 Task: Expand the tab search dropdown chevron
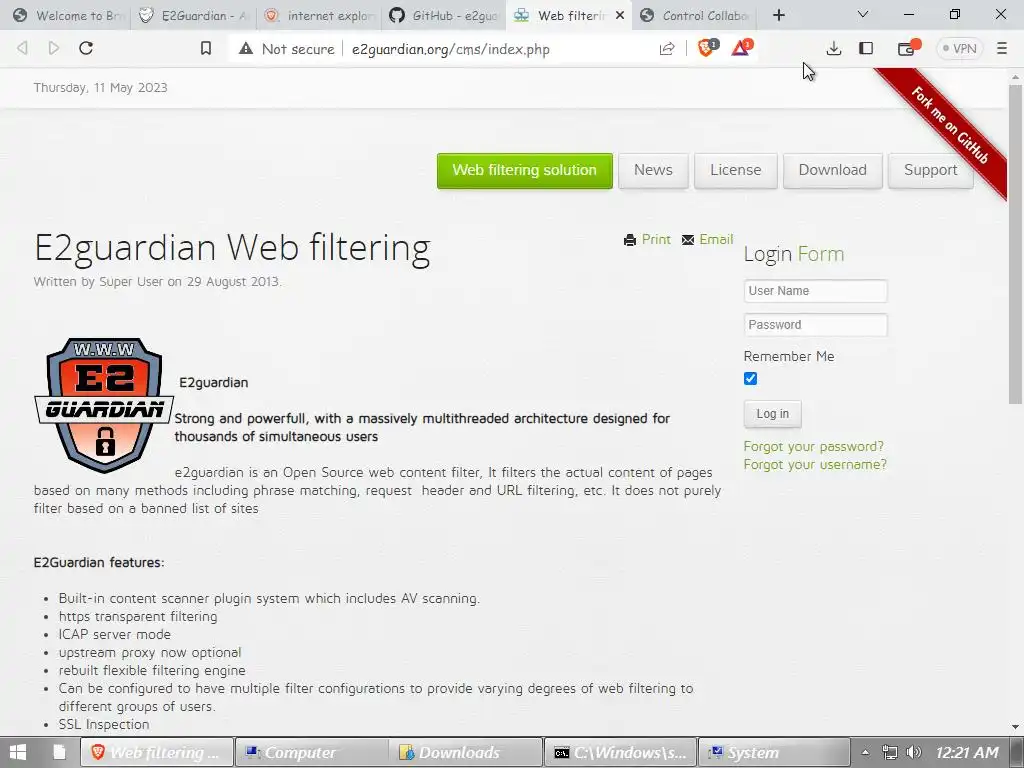tap(863, 14)
